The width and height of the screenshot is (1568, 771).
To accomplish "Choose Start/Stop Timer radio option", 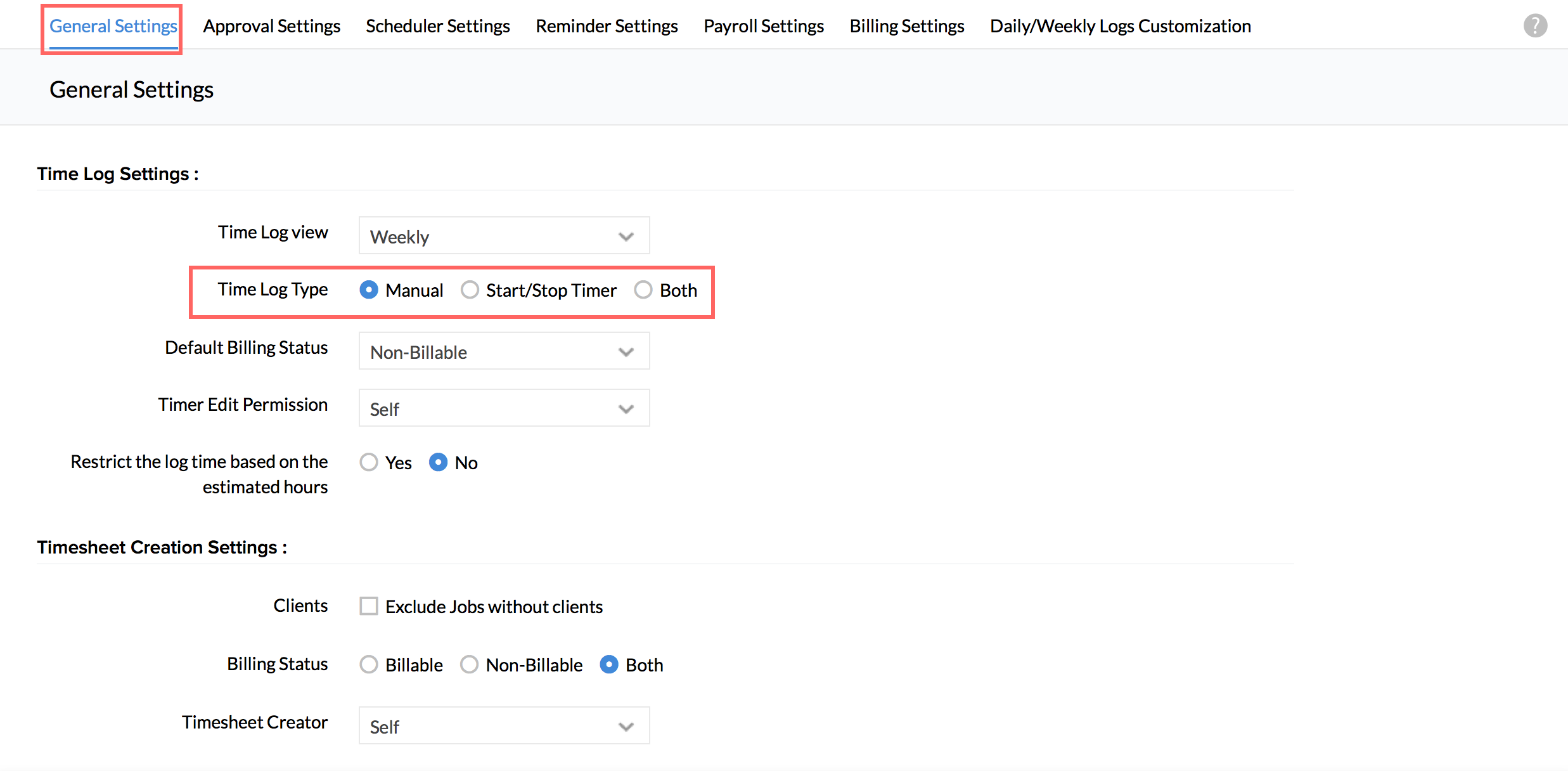I will tap(470, 290).
